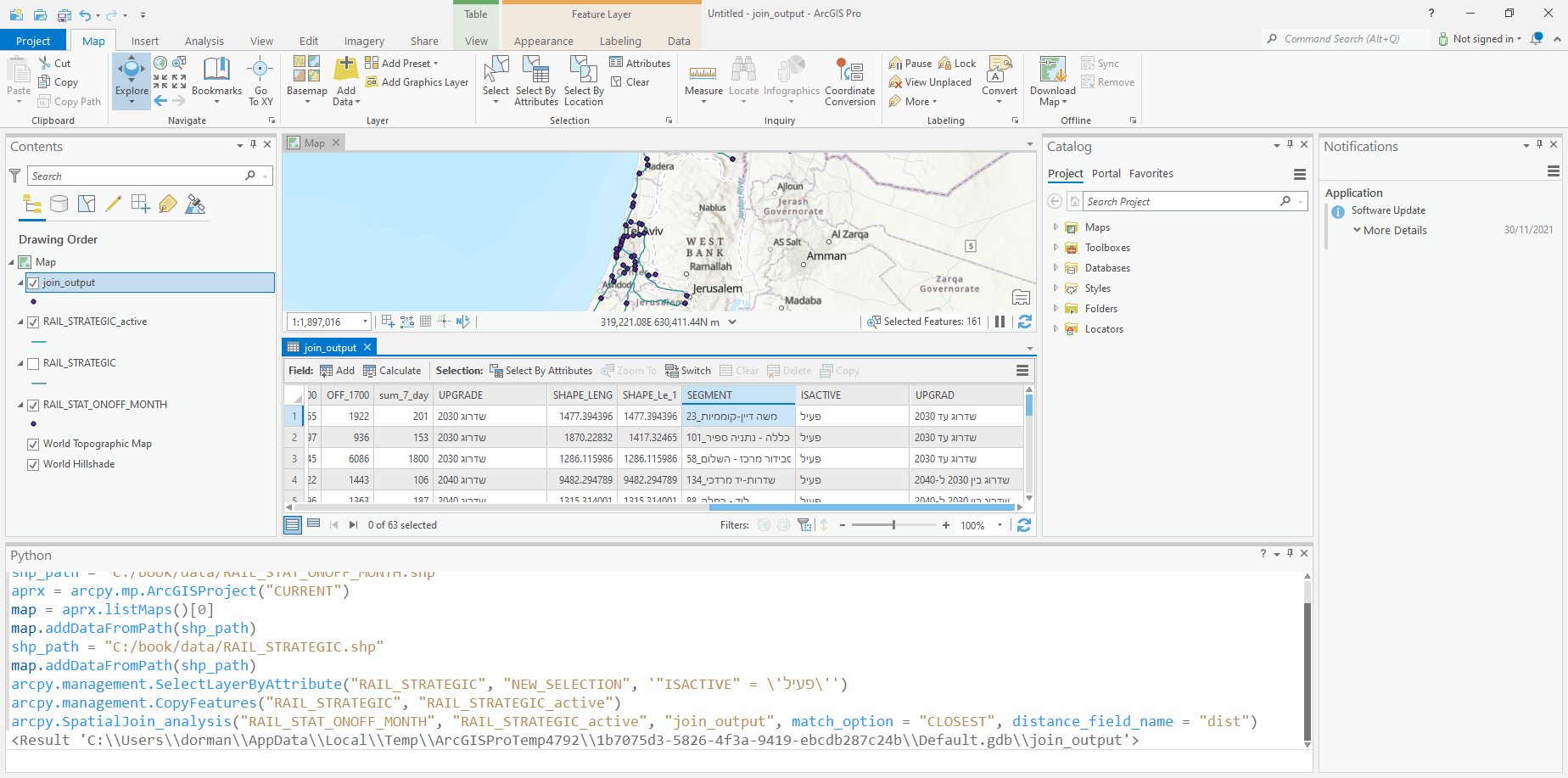Refresh the map view
Screen dimensions: 1568x778
tap(1025, 322)
